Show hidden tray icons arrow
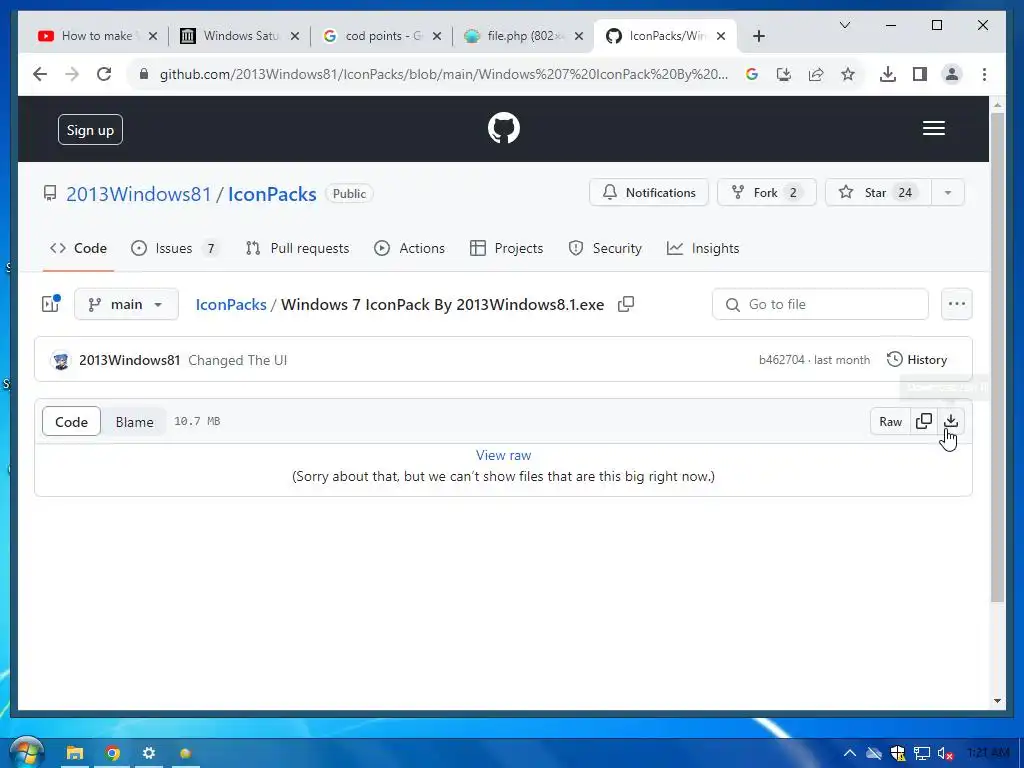This screenshot has height=768, width=1024. click(x=850, y=753)
